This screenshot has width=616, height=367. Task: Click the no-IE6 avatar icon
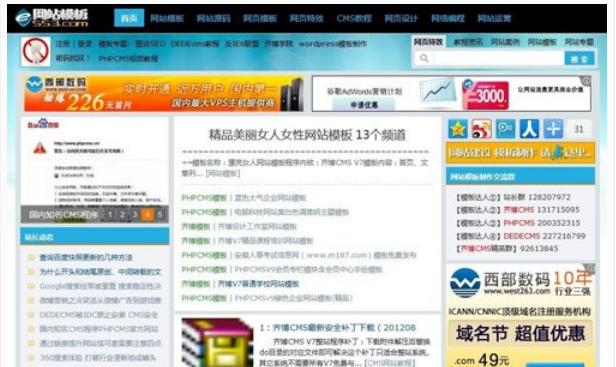(35, 51)
